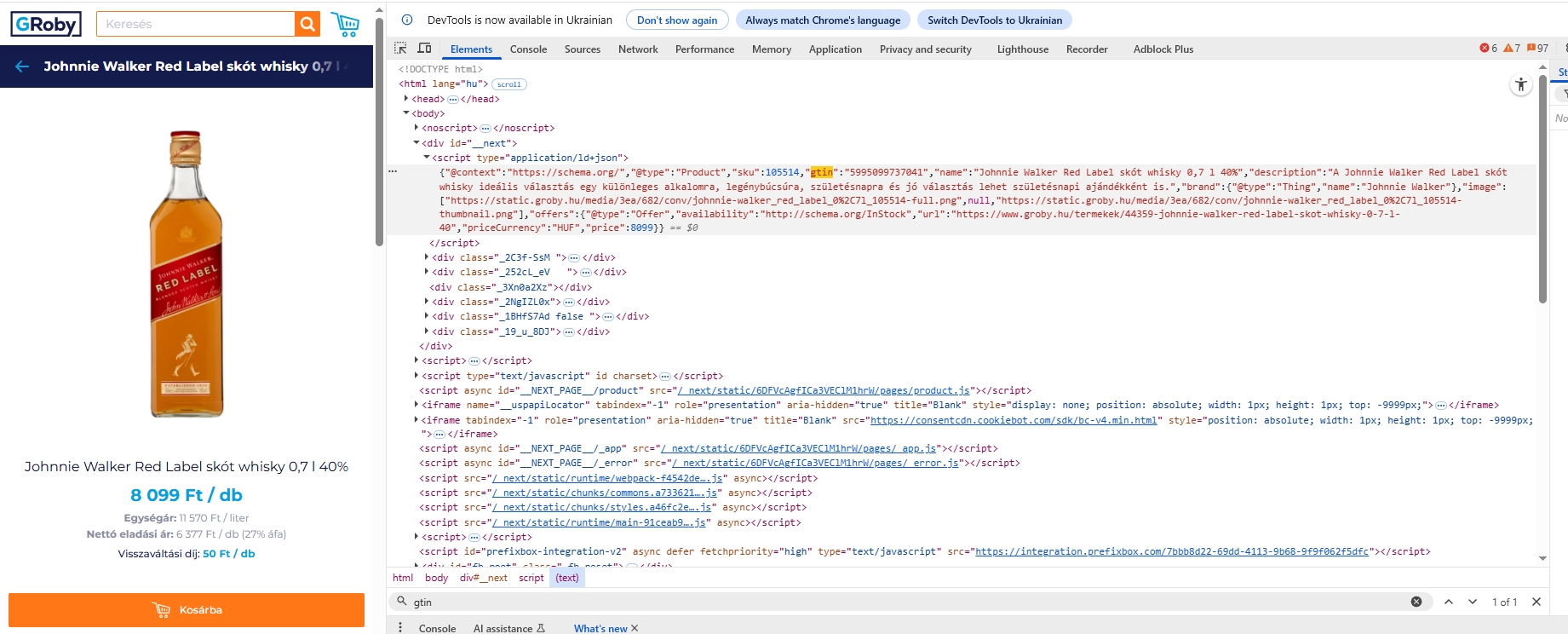Switch to the Console tab
1568x634 pixels.
(x=528, y=49)
